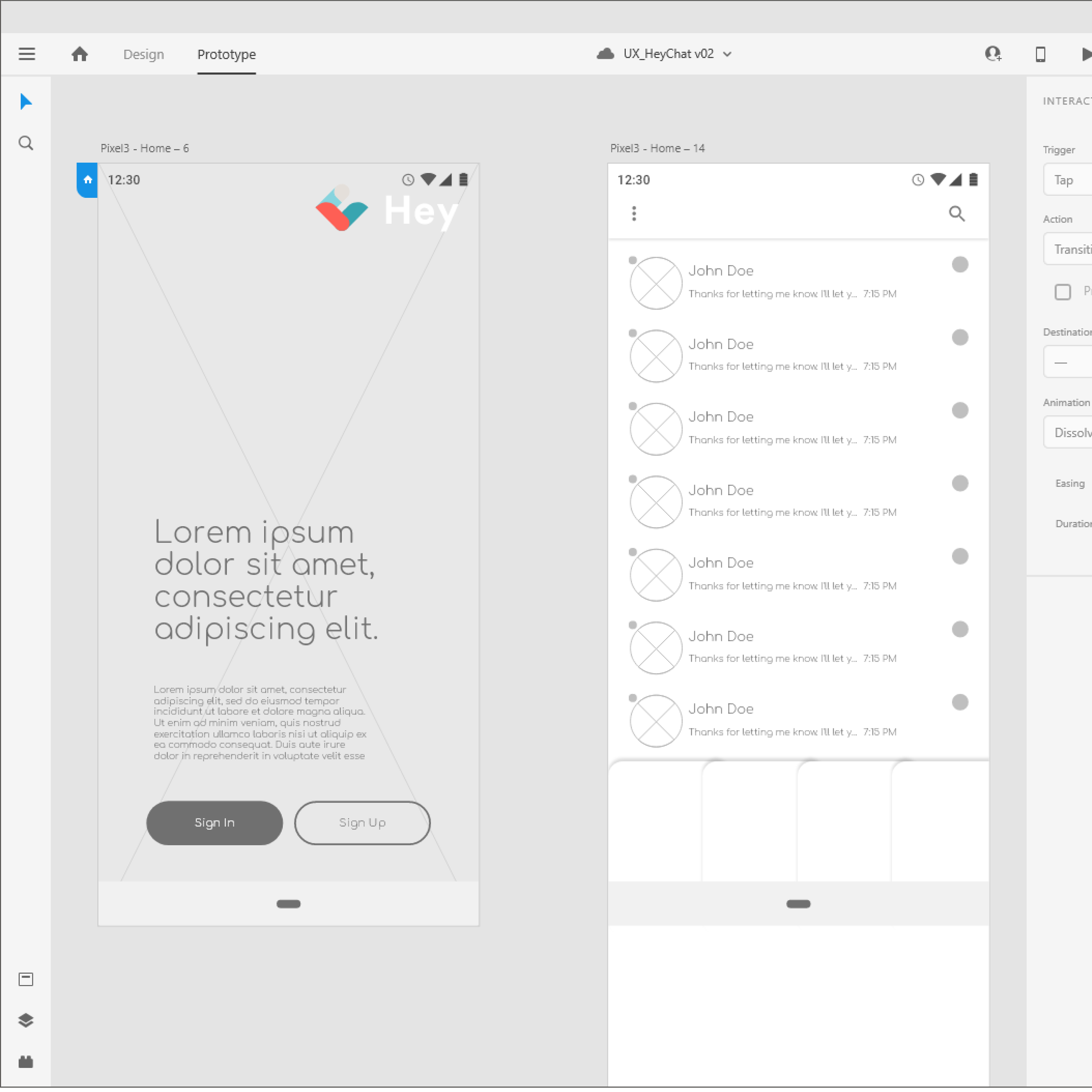Click the last chat row's gray badge
This screenshot has width=1092, height=1092.
pyautogui.click(x=960, y=702)
